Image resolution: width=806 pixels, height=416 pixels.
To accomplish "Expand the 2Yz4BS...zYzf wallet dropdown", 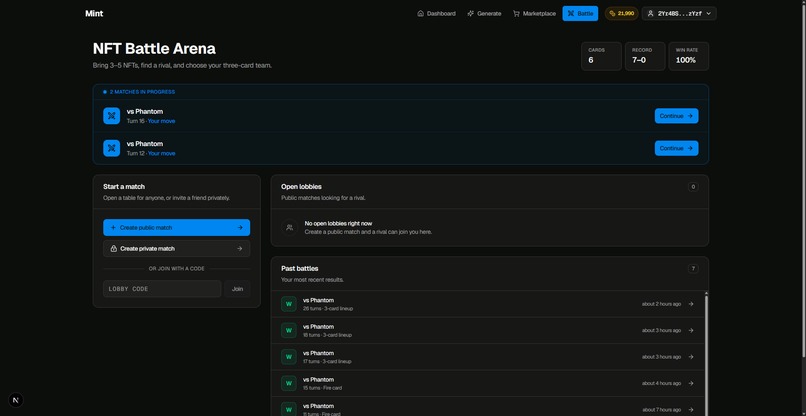I will [x=679, y=13].
